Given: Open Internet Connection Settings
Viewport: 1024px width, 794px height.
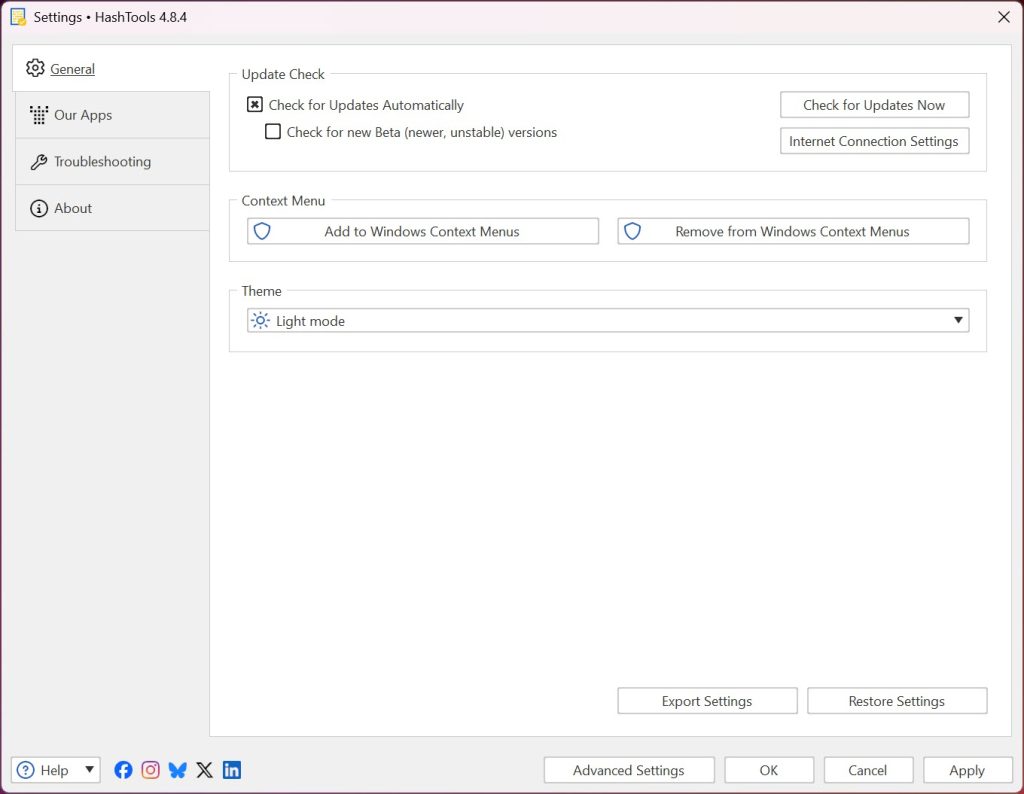Looking at the screenshot, I should pos(874,141).
